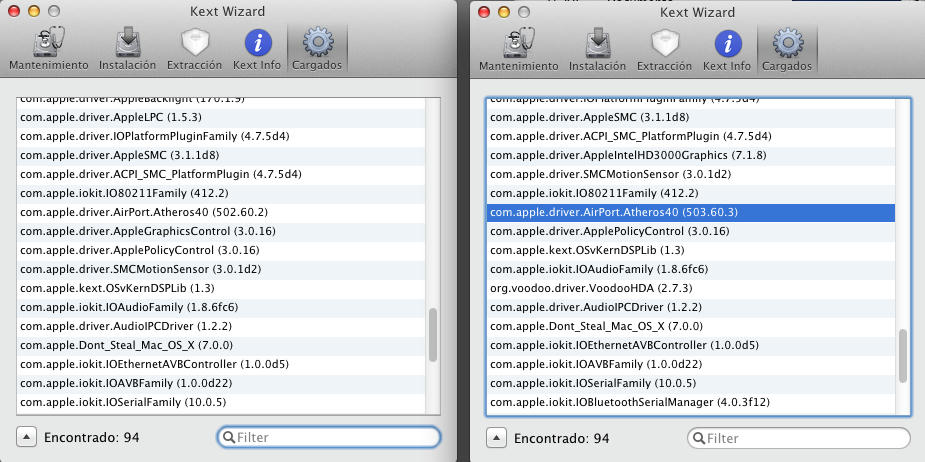Select AppleIntelHD3000Graphics (7.1.8) row

tap(690, 155)
